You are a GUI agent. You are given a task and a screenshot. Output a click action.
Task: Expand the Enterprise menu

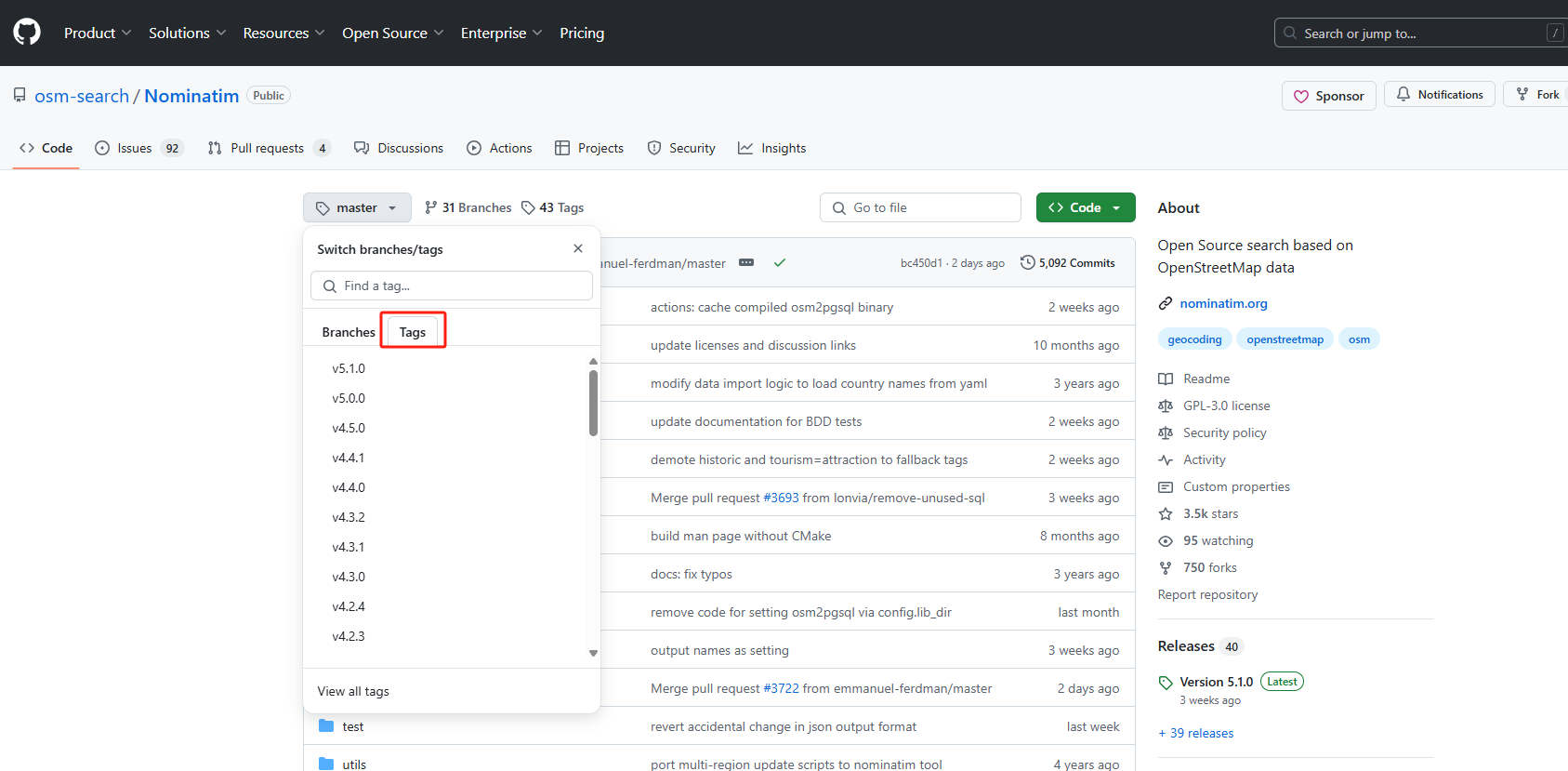tap(501, 33)
